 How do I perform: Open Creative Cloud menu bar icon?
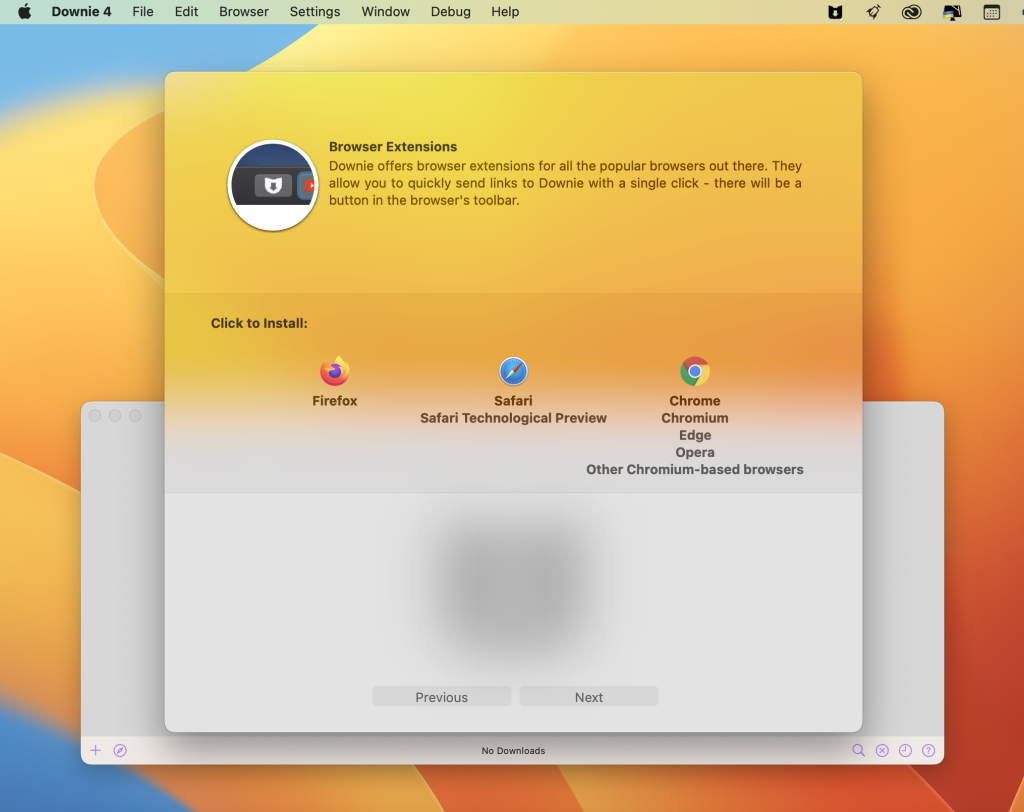[x=912, y=12]
